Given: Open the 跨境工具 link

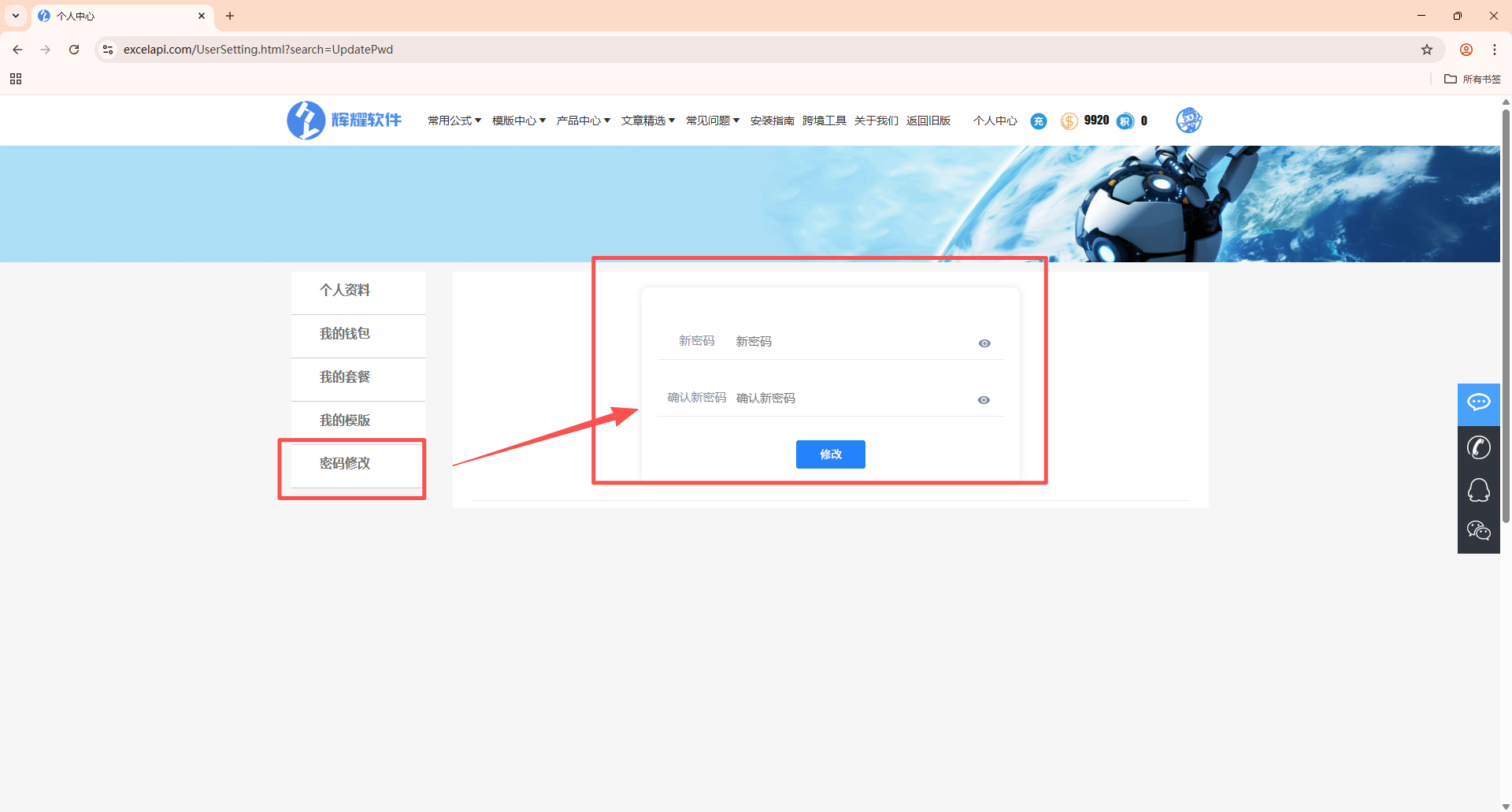Looking at the screenshot, I should click(825, 121).
